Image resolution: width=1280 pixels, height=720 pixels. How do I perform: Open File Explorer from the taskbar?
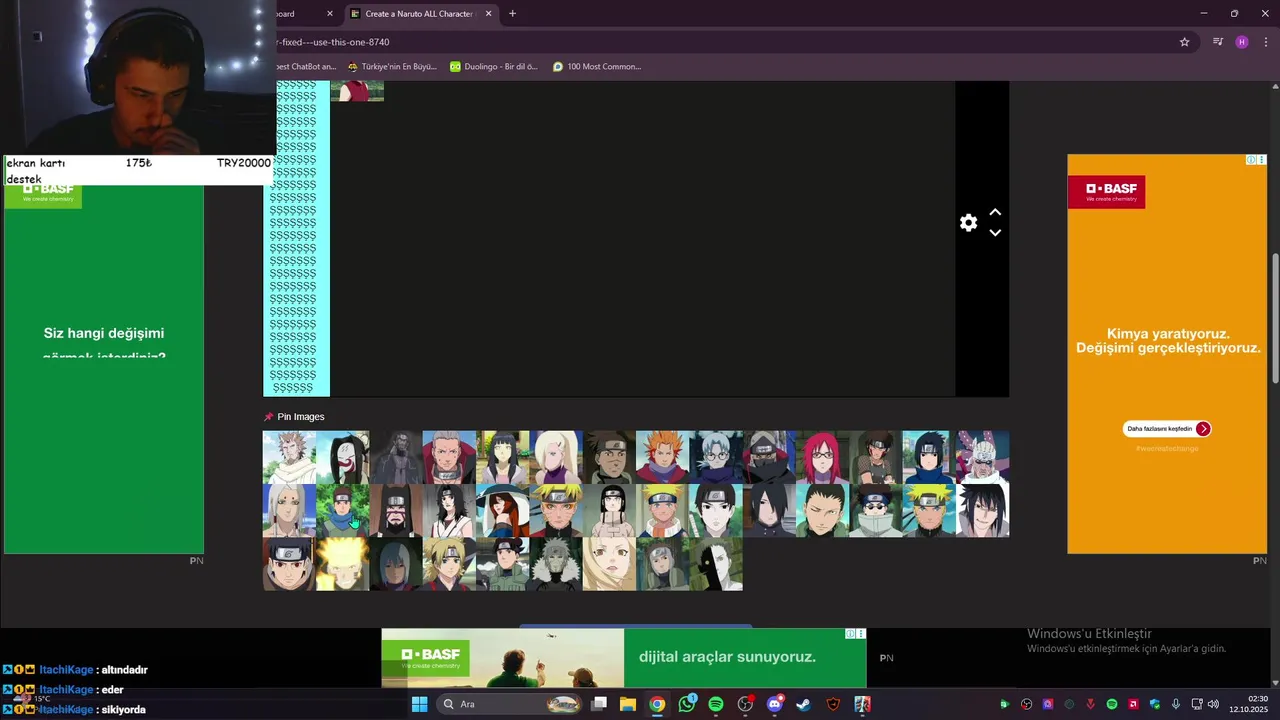(x=628, y=704)
